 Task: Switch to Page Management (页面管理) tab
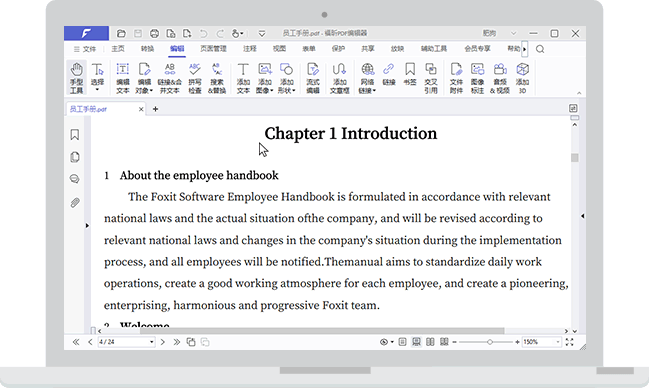[x=213, y=49]
